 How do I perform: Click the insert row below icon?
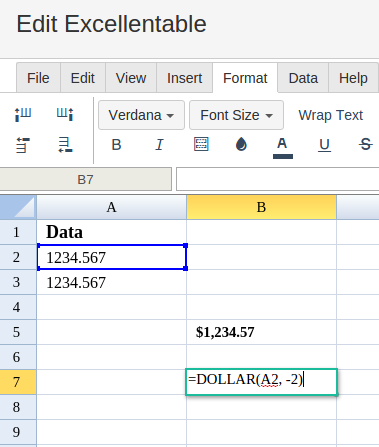[x=65, y=145]
